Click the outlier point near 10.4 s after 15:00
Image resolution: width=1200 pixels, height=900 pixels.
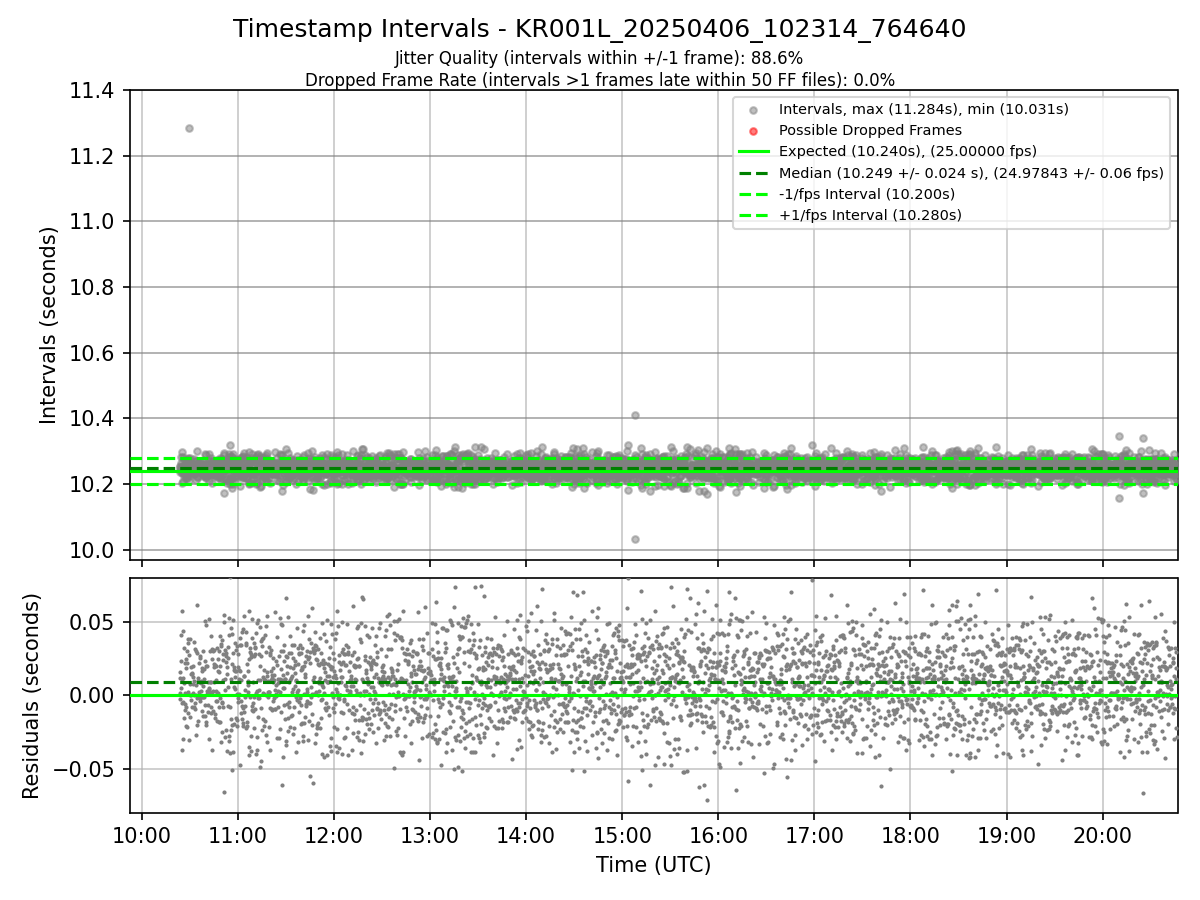[635, 415]
